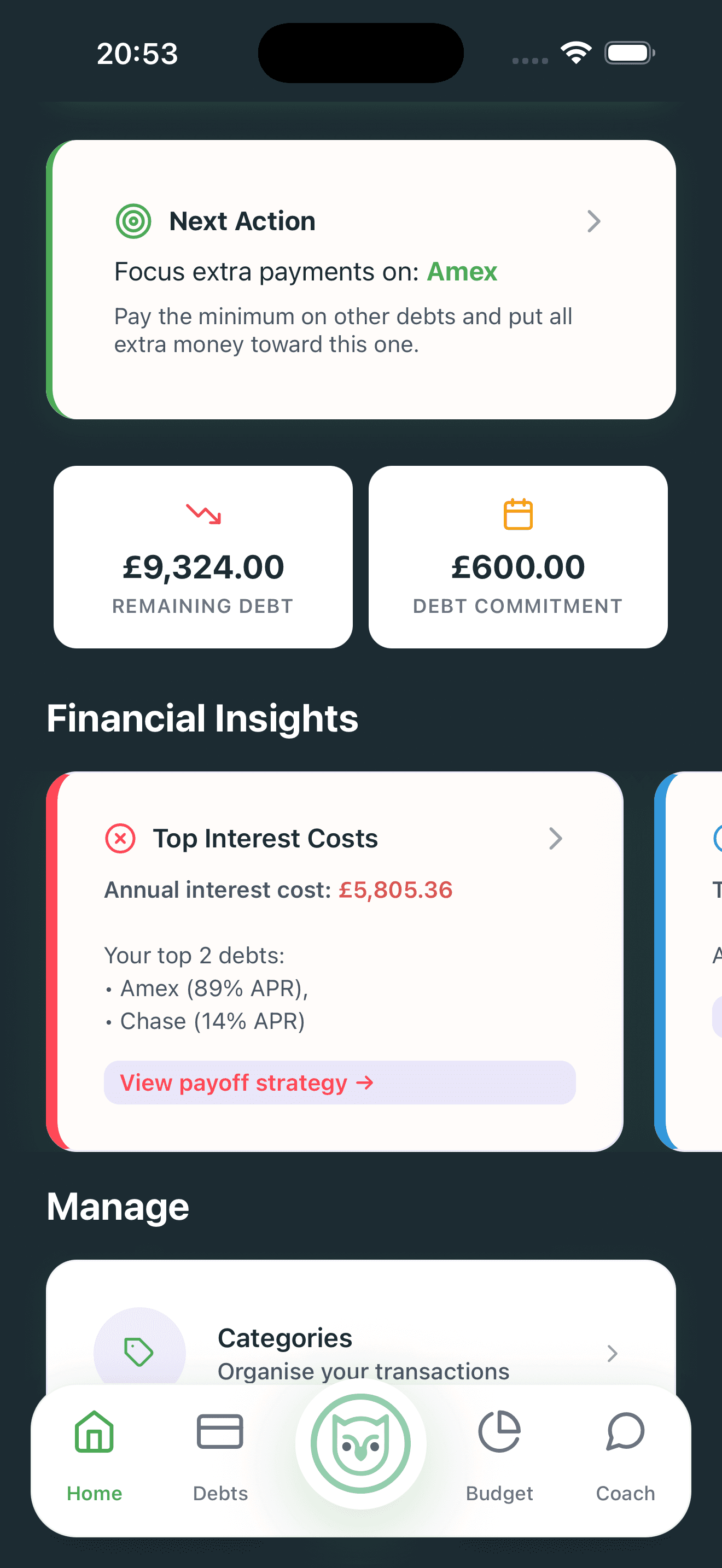Tap the Categories tag icon

[x=139, y=1353]
